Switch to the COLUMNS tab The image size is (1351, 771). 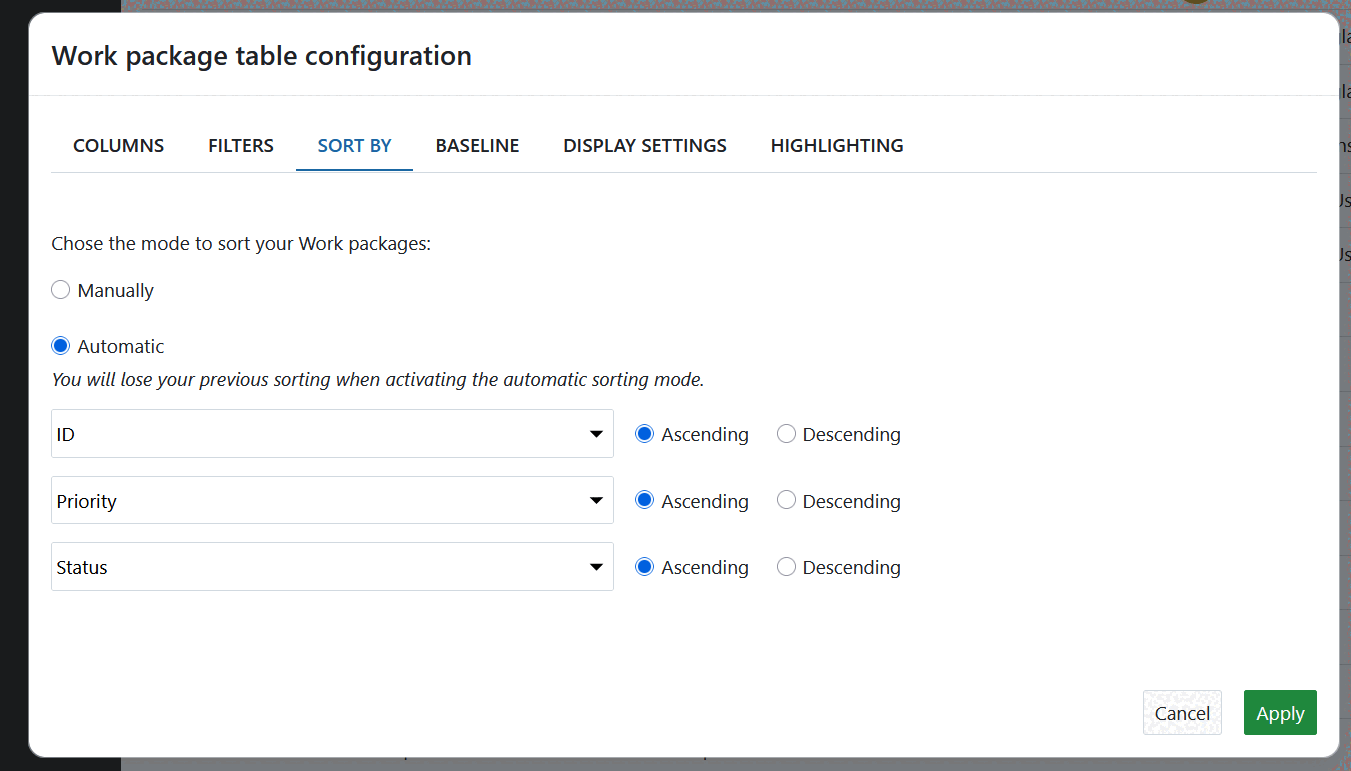click(117, 145)
